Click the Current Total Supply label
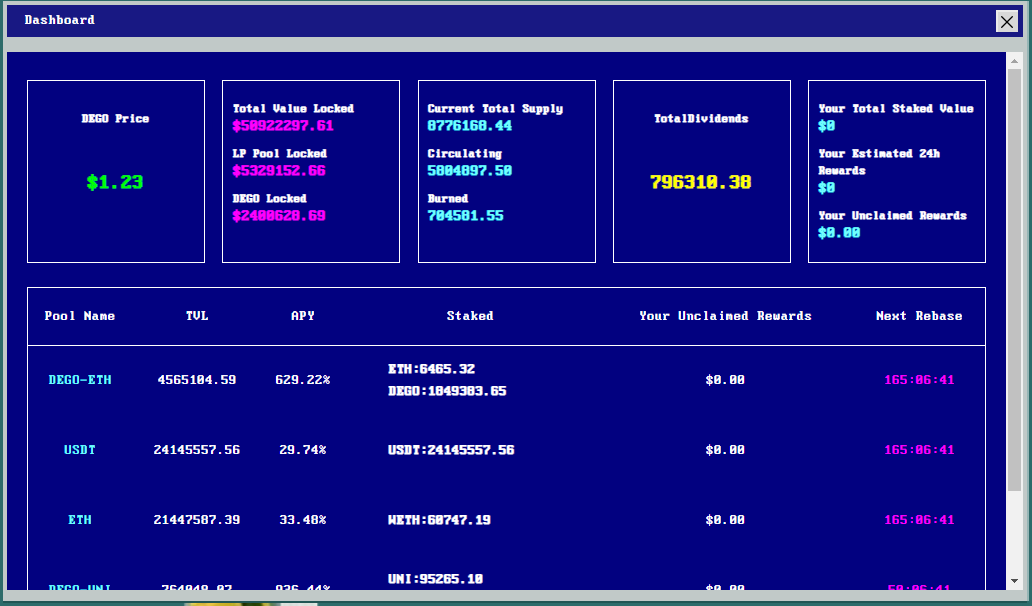 pos(495,109)
